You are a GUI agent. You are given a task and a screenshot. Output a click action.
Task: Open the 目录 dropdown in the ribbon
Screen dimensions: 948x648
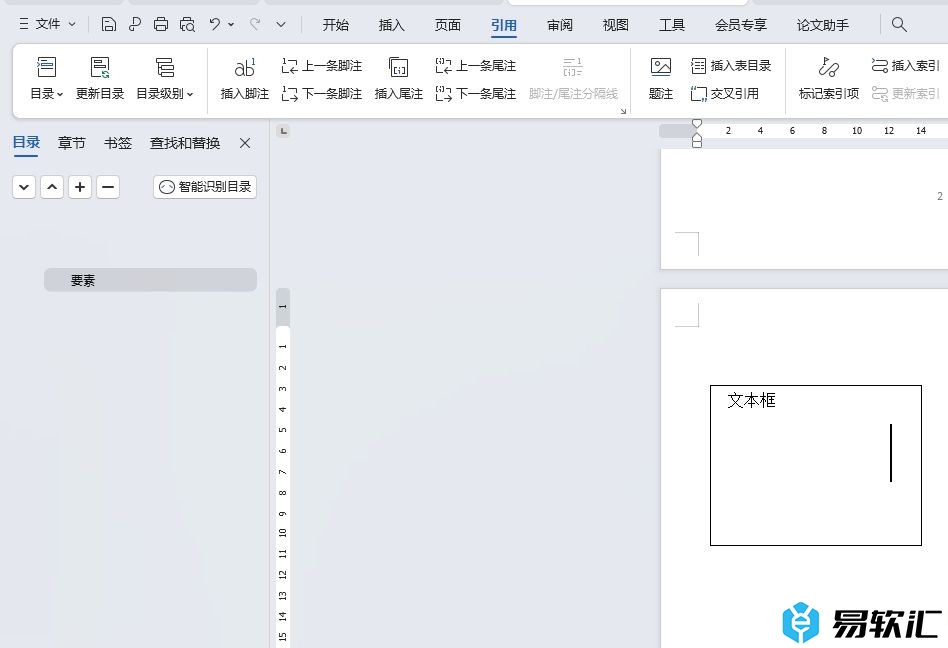(47, 78)
